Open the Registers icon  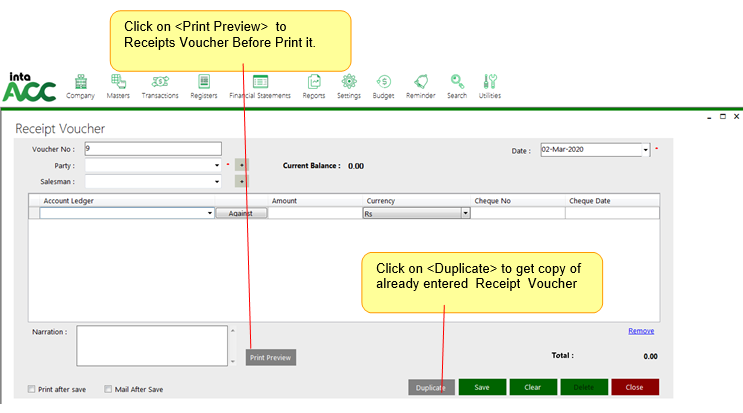click(204, 83)
